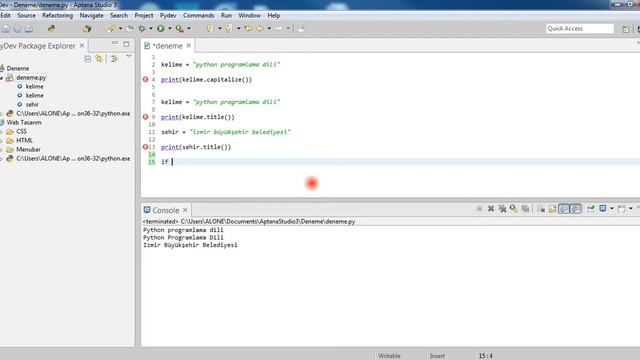This screenshot has height=360, width=640.
Task: Expand the HTML folder arrow
Action: [x=2, y=140]
